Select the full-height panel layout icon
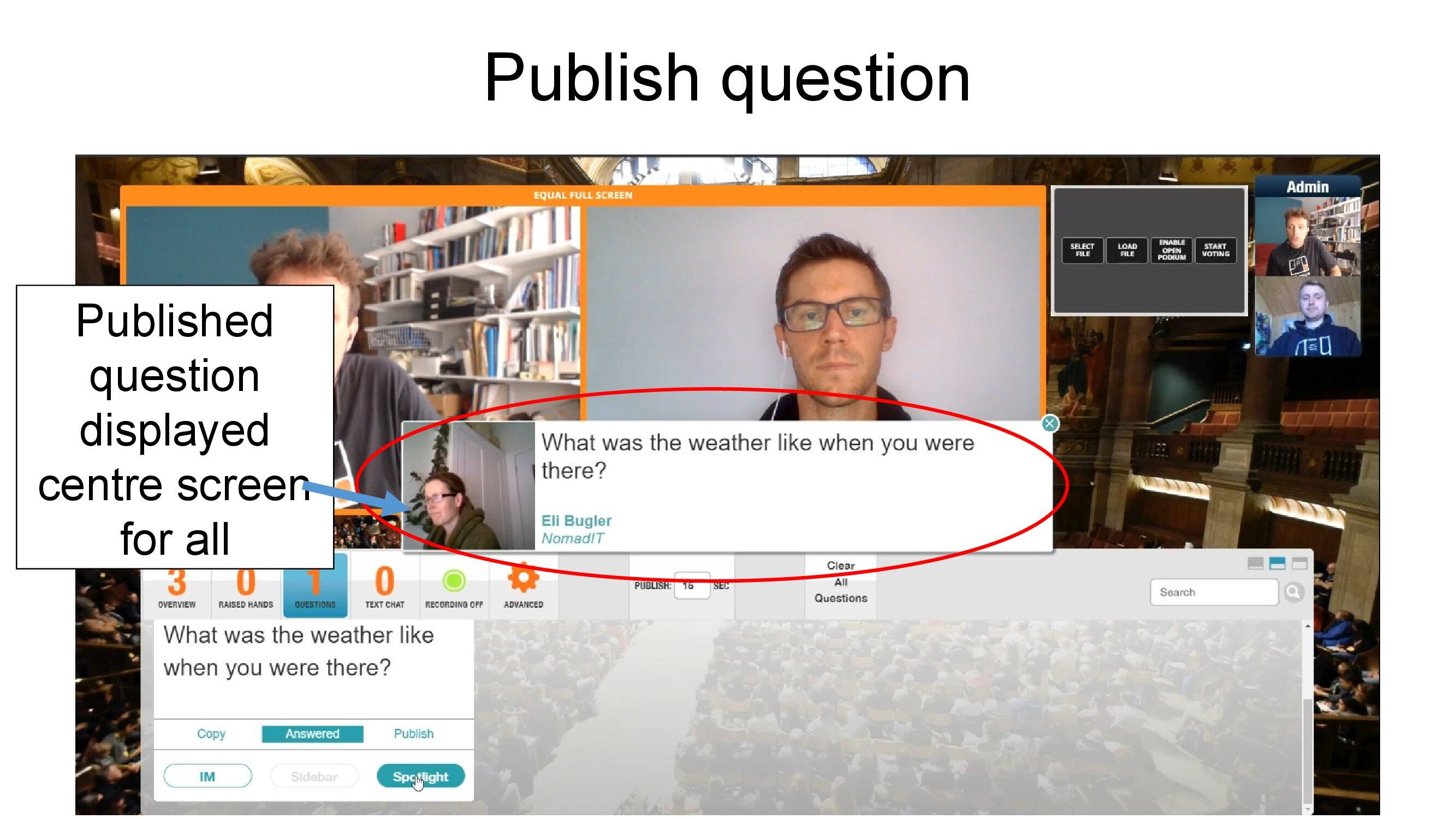This screenshot has width=1456, height=819. pyautogui.click(x=1299, y=563)
